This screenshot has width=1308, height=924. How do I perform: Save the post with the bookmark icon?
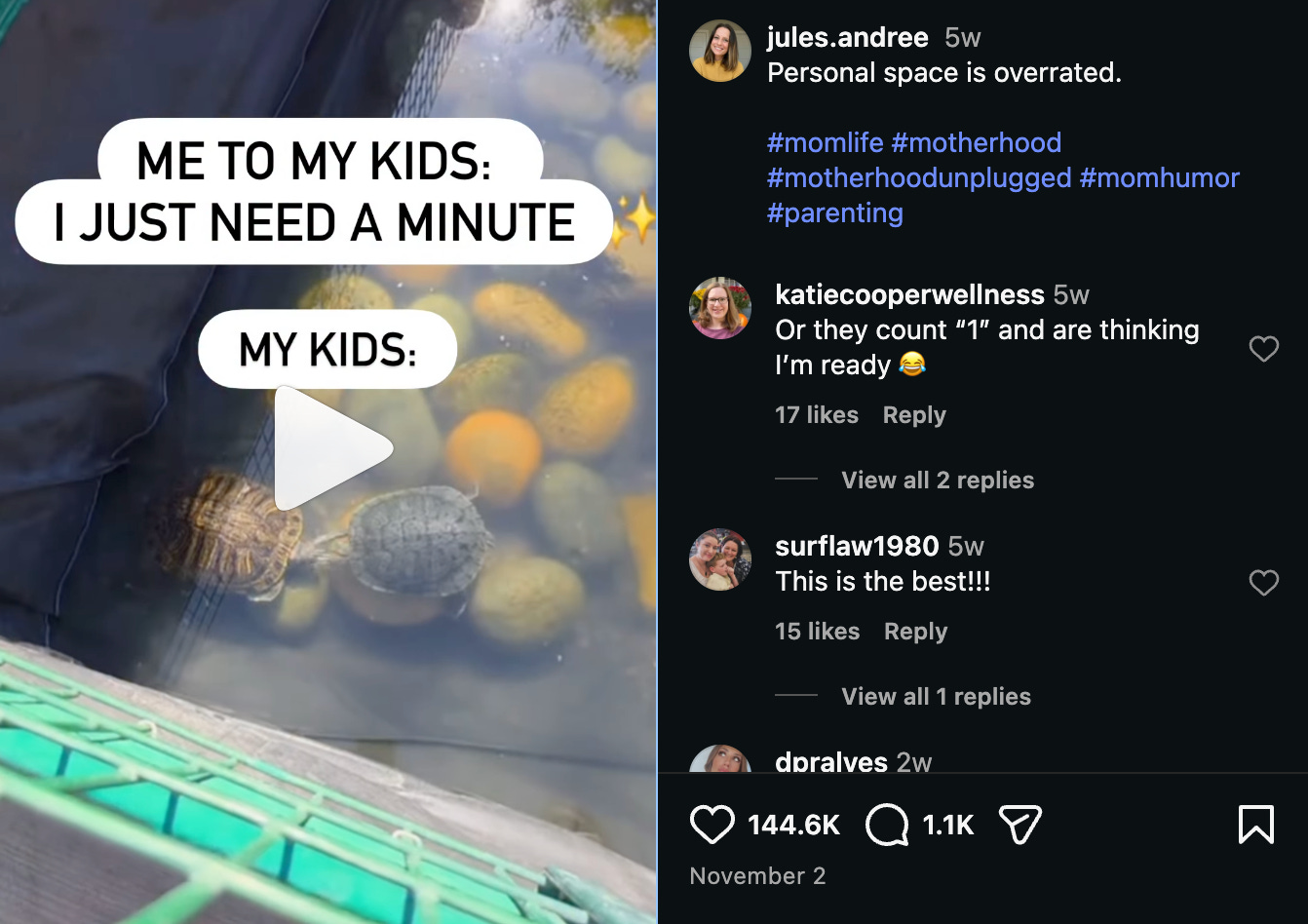click(x=1256, y=825)
